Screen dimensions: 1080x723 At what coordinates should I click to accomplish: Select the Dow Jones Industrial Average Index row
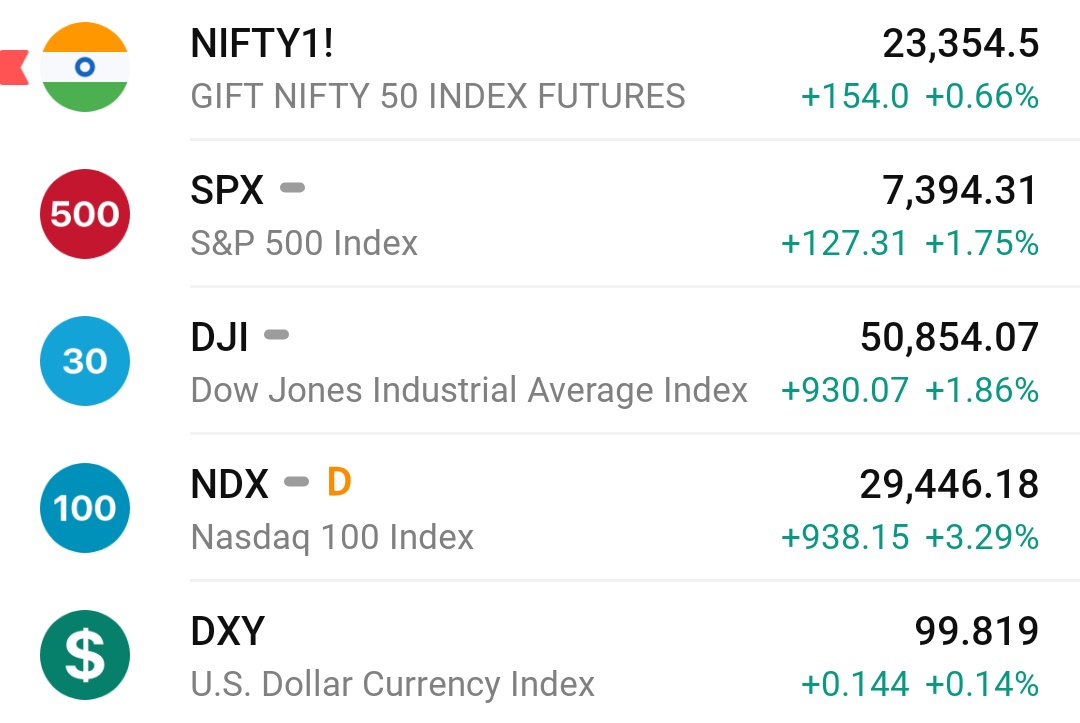tap(540, 361)
